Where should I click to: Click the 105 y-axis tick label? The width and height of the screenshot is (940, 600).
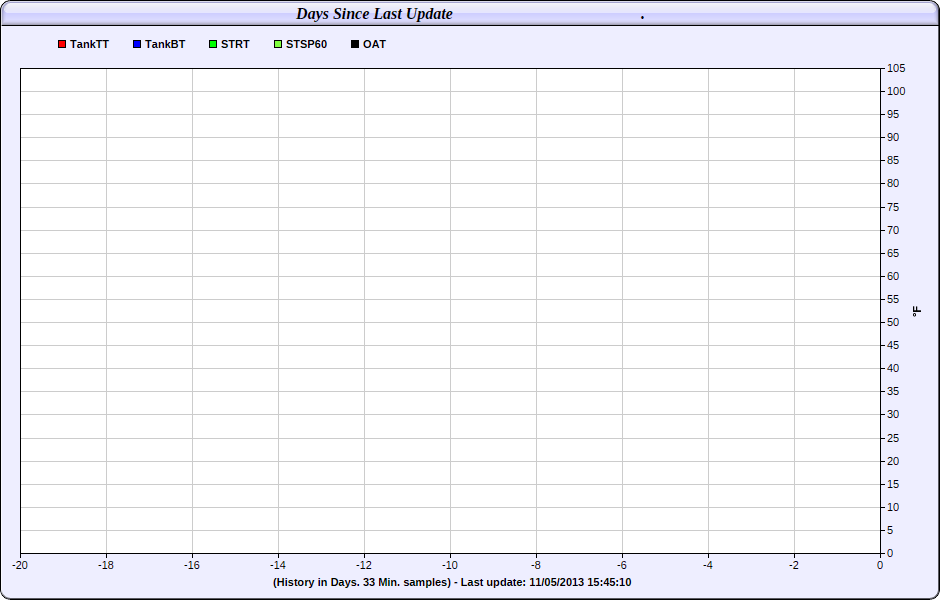tap(896, 68)
